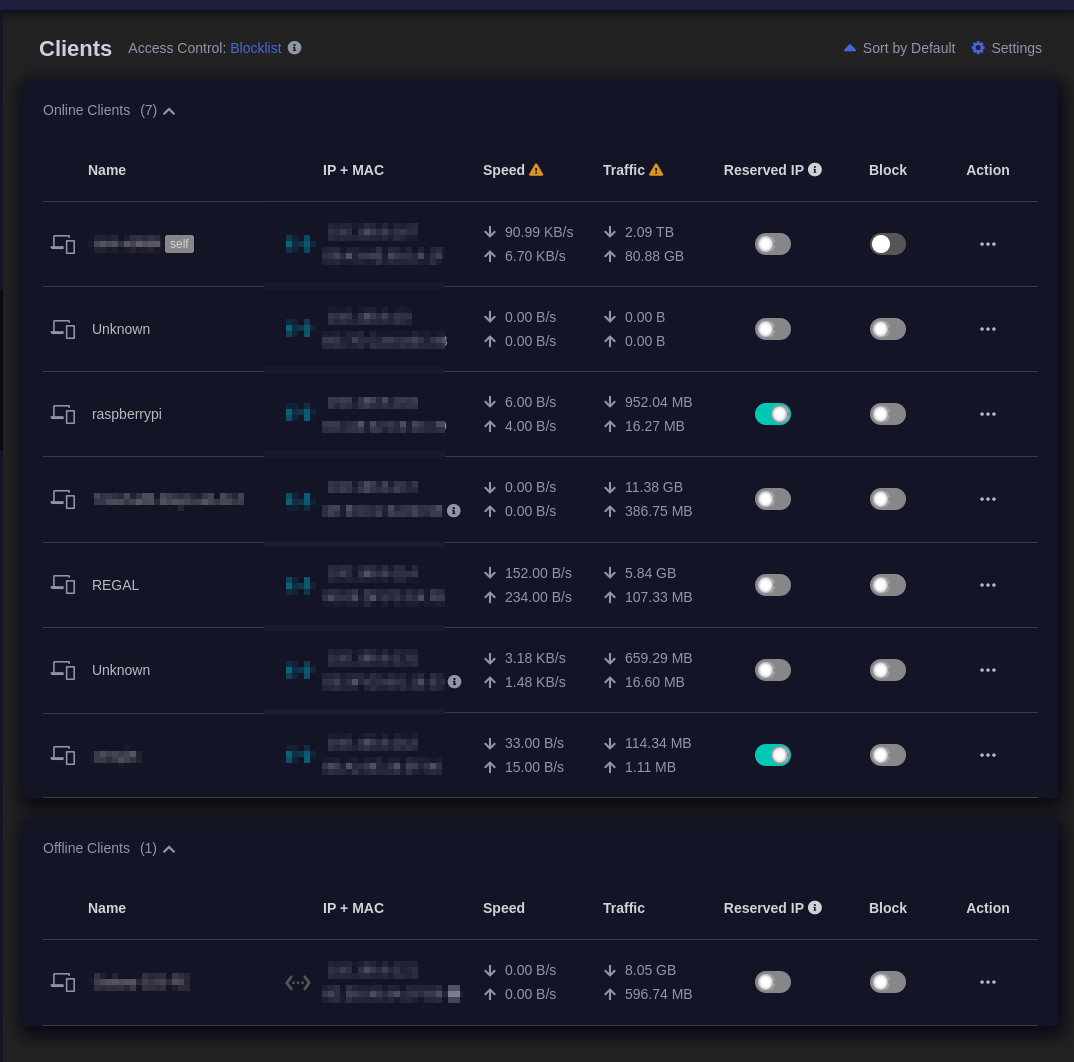Block the offline client
Image resolution: width=1074 pixels, height=1062 pixels.
pyautogui.click(x=888, y=982)
